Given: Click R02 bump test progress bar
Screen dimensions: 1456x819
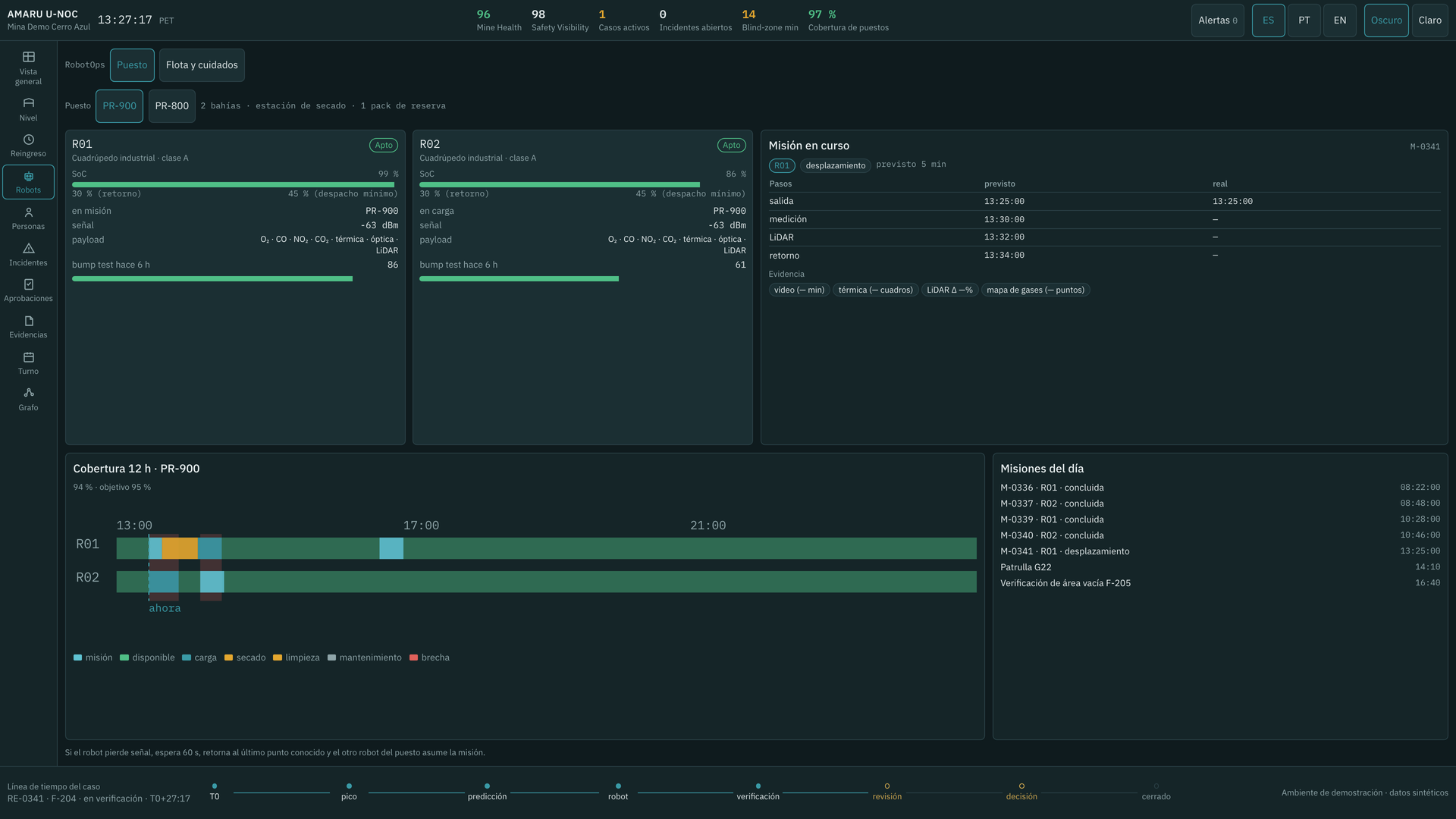Looking at the screenshot, I should [582, 279].
